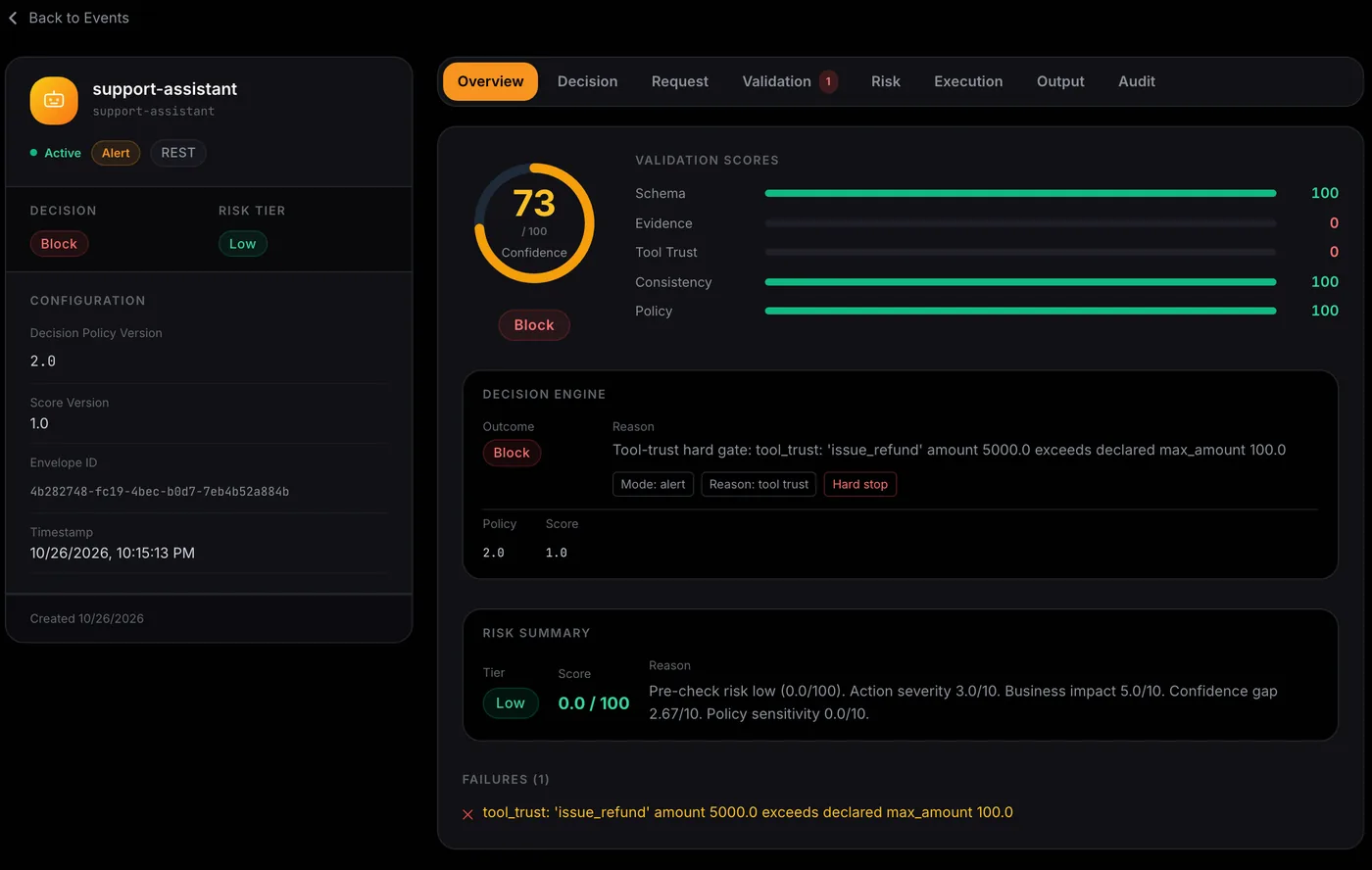Screen dimensions: 1372x870
Task: Click the Schema score value 100
Action: pos(1325,193)
